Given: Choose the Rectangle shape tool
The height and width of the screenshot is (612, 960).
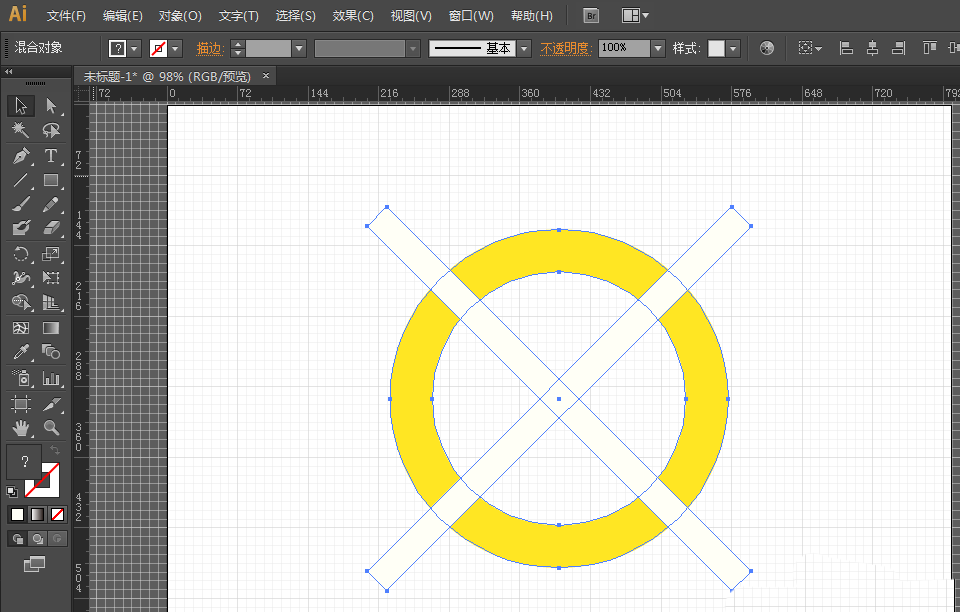Looking at the screenshot, I should [51, 181].
